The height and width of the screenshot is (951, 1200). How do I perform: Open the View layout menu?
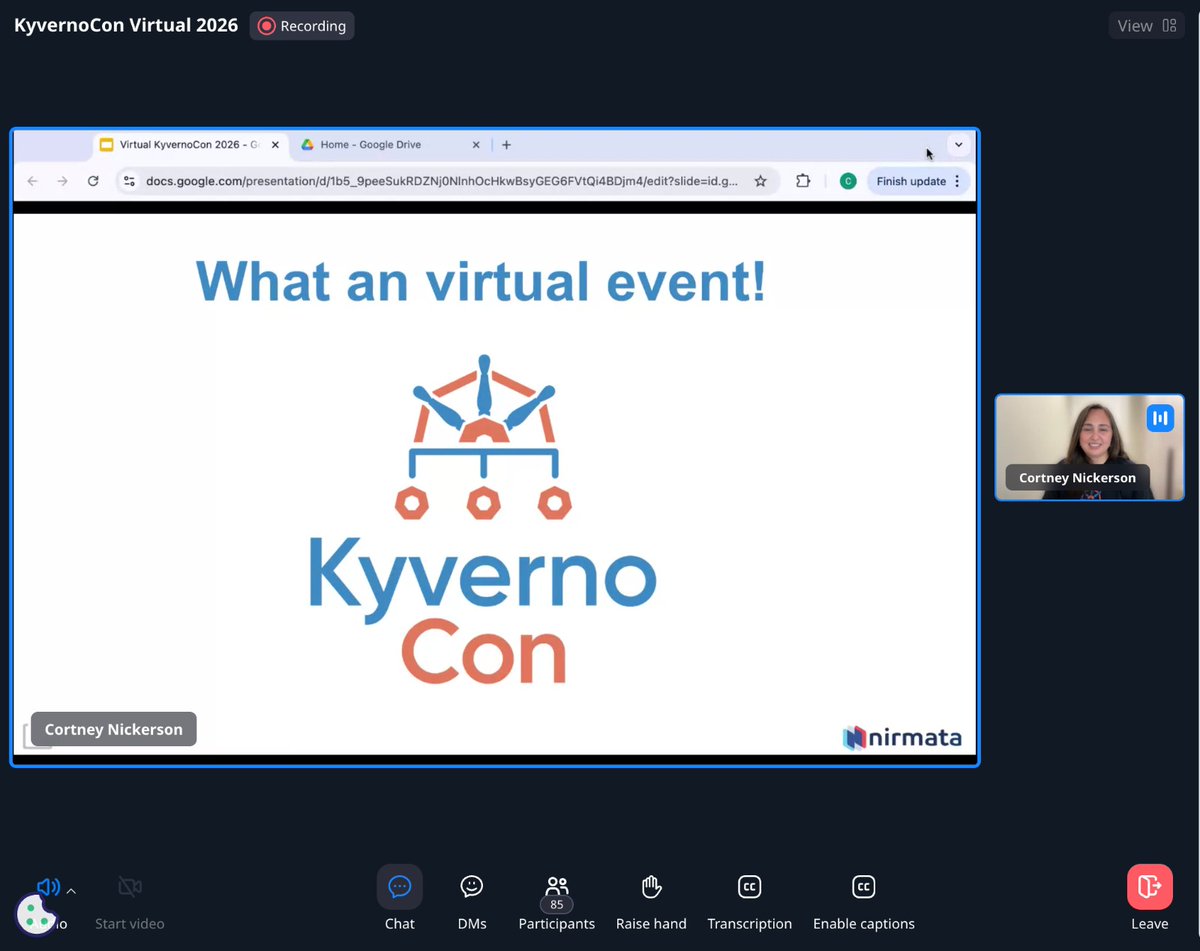pos(1147,26)
